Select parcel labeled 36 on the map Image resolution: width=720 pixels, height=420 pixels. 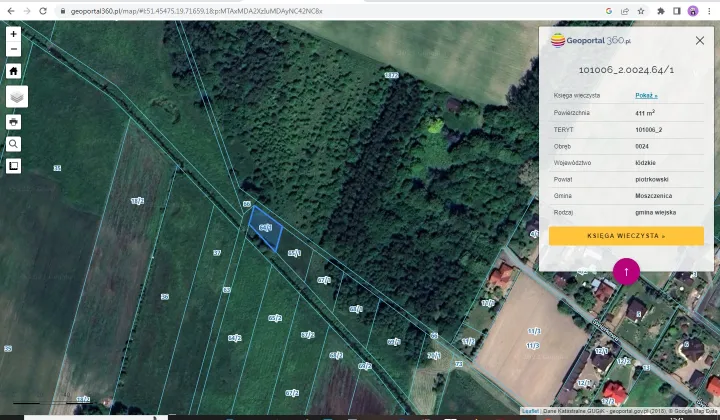point(165,297)
